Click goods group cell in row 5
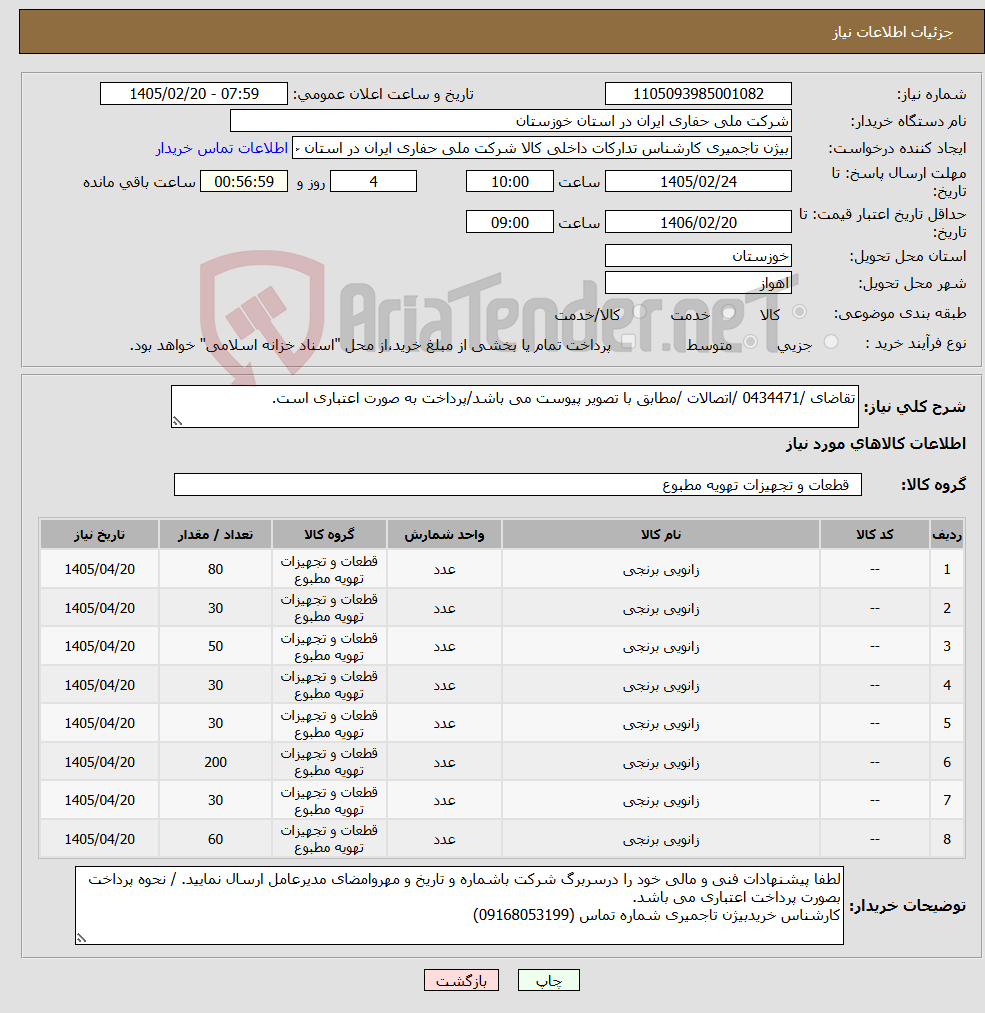This screenshot has width=985, height=1013. tap(329, 723)
